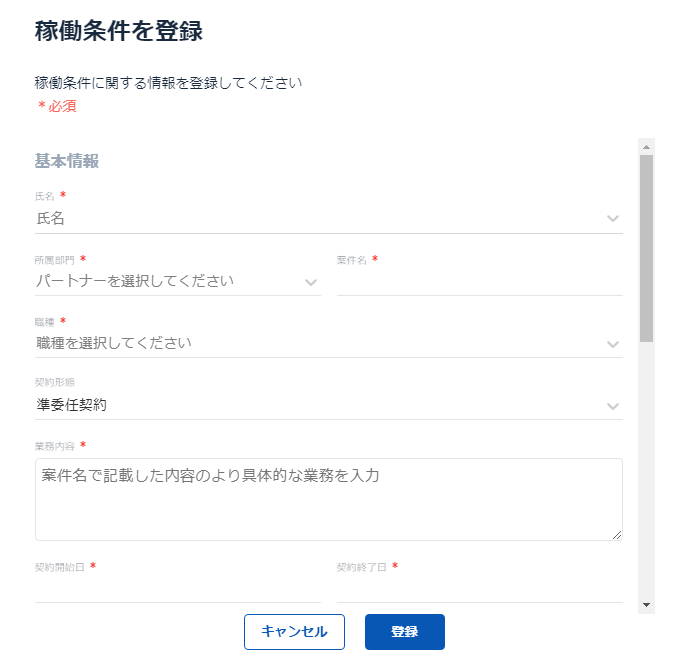Select the 契約終了日 date field

479,589
